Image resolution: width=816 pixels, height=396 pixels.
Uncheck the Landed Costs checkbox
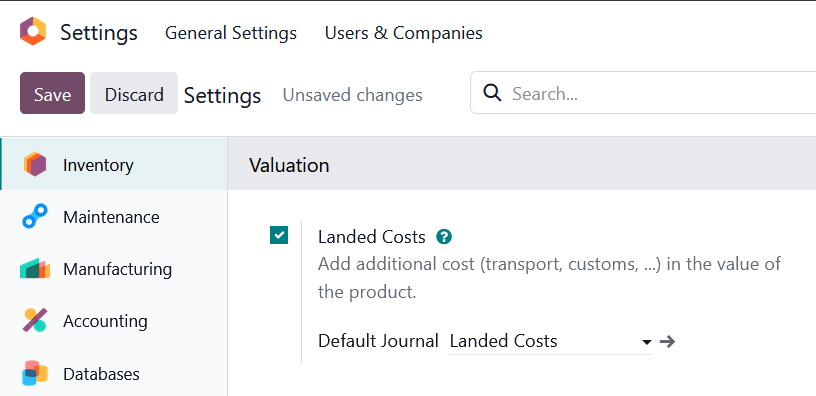tap(279, 235)
